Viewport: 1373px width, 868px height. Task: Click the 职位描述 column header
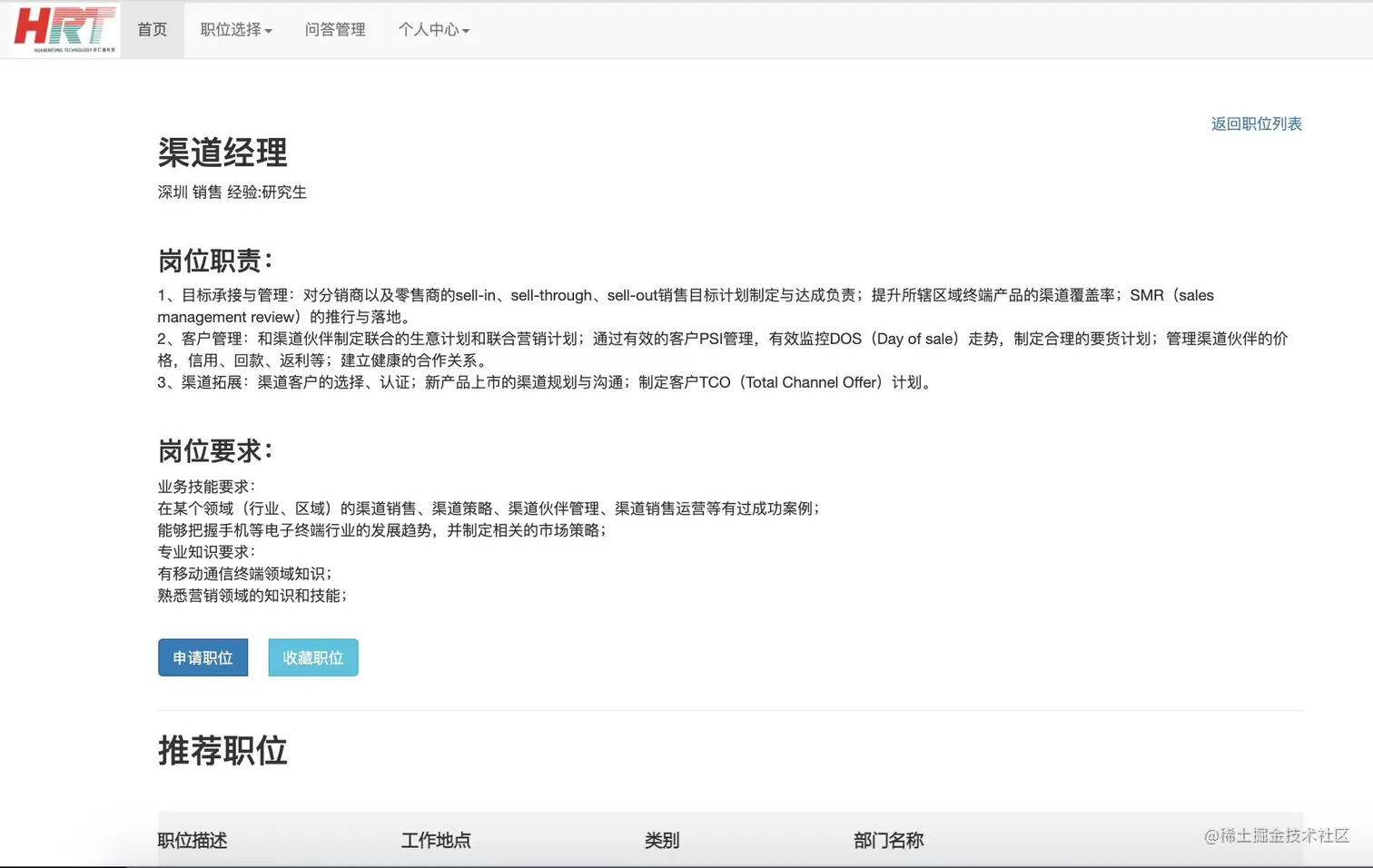193,841
